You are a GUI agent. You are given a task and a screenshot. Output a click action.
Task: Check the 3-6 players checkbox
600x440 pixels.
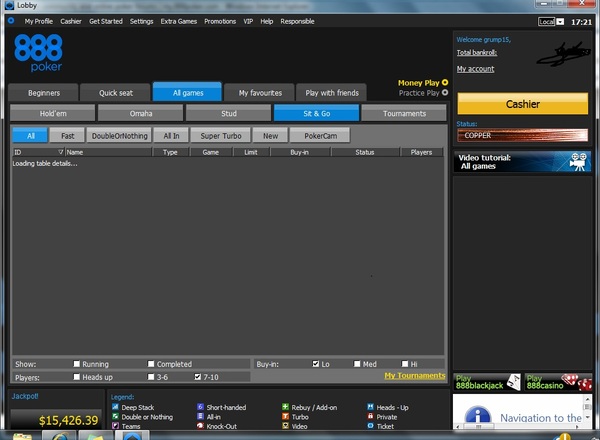151,377
